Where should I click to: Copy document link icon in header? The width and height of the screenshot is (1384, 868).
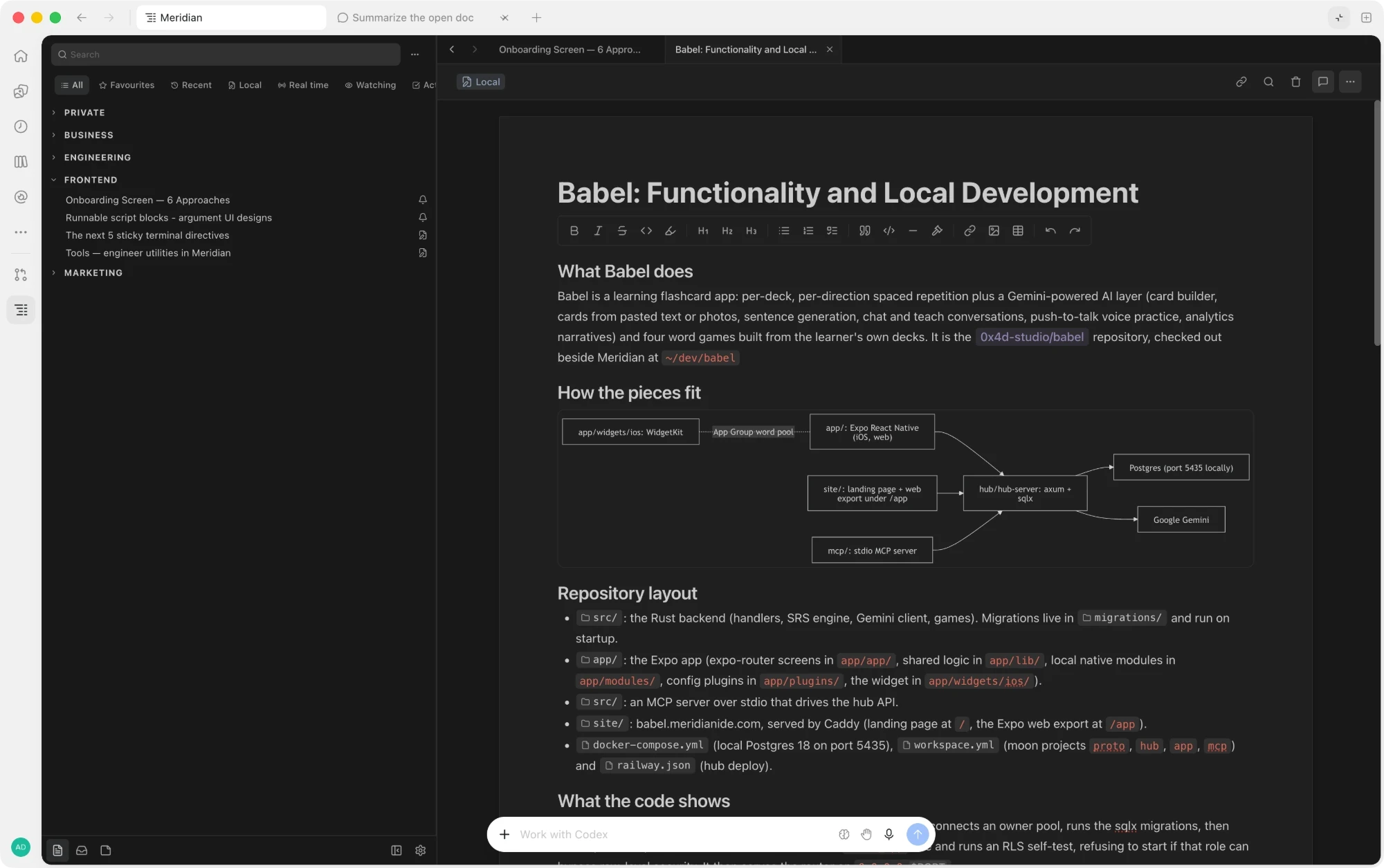pyautogui.click(x=1241, y=82)
